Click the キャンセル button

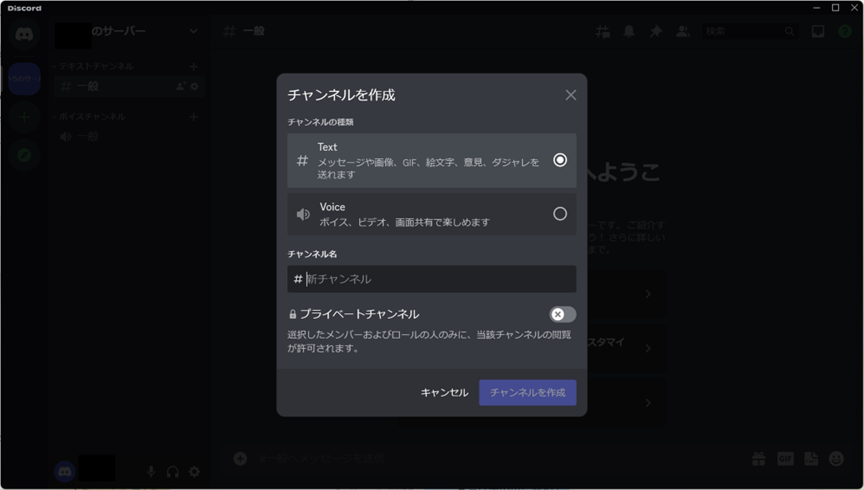point(444,392)
